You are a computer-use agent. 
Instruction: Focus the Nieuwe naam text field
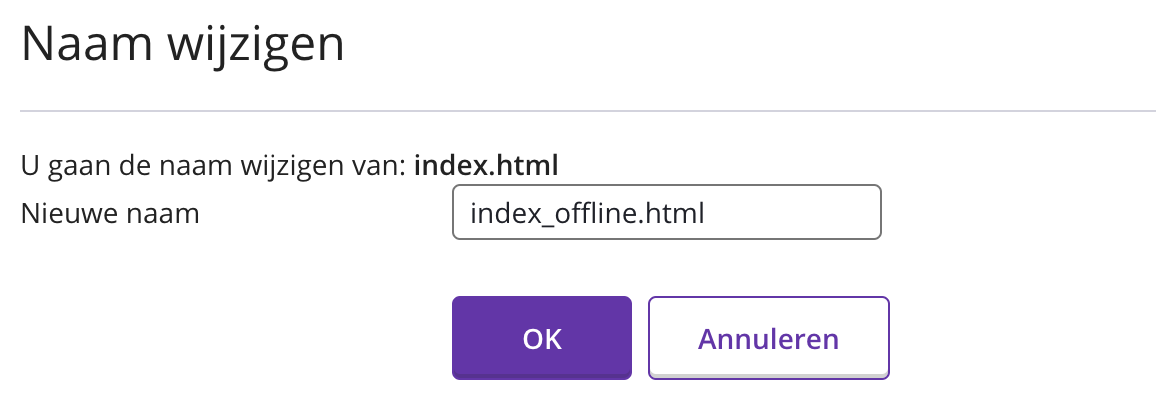point(666,212)
